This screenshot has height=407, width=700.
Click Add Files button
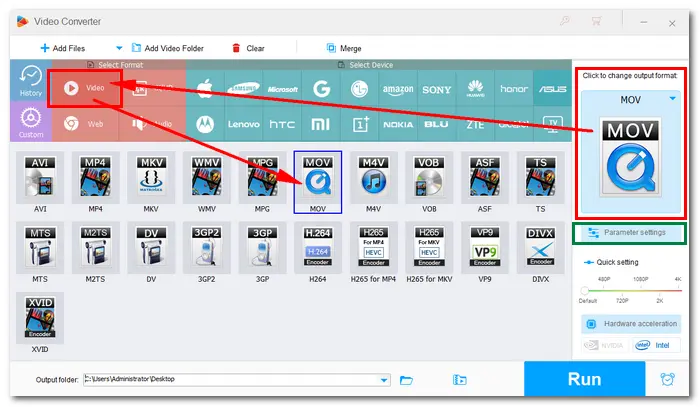(62, 48)
